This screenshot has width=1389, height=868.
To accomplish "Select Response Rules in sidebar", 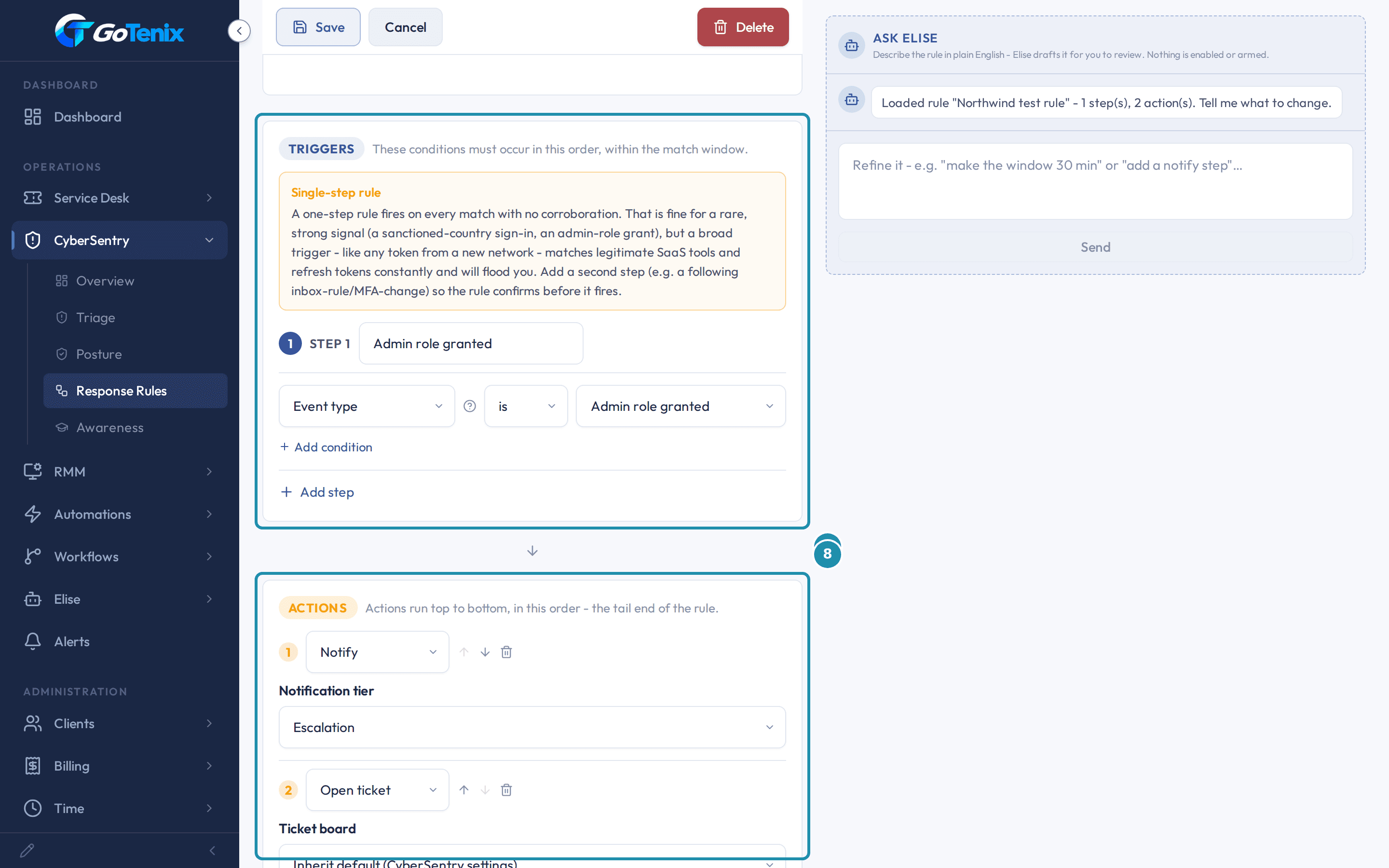I will pos(136,391).
